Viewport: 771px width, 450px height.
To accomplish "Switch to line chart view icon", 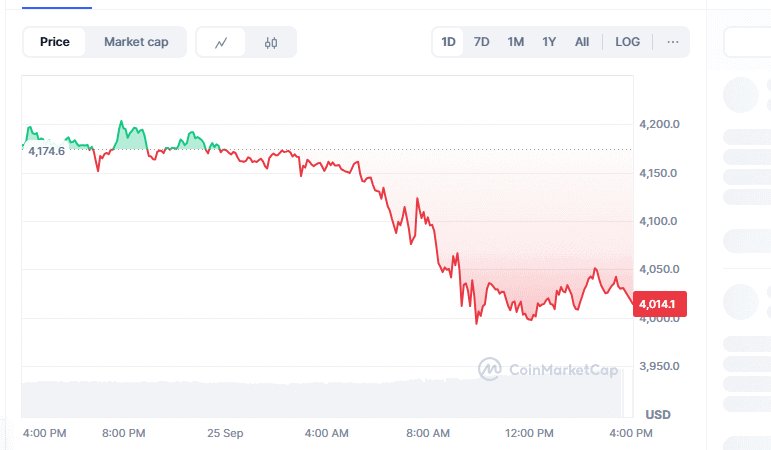I will (221, 42).
